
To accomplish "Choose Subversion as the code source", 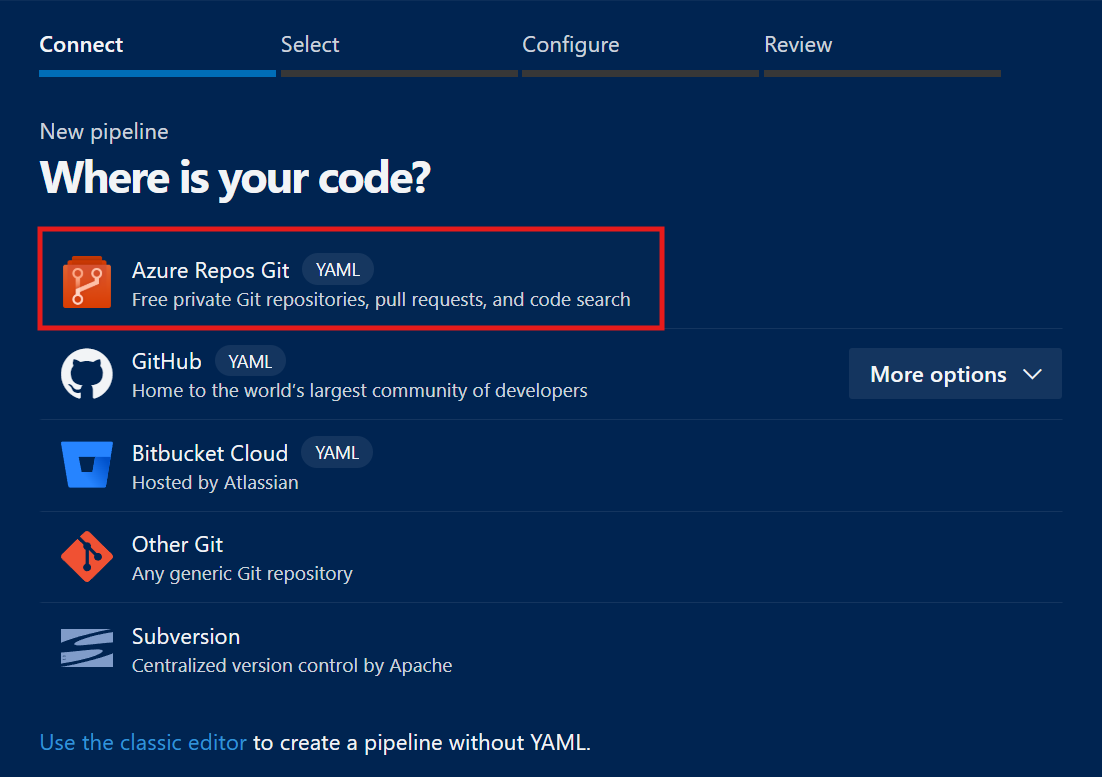I will point(186,637).
